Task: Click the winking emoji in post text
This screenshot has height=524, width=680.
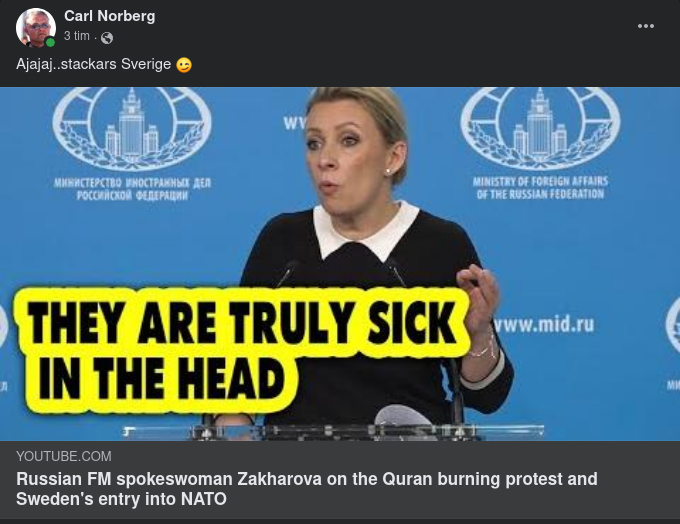Action: tap(184, 65)
